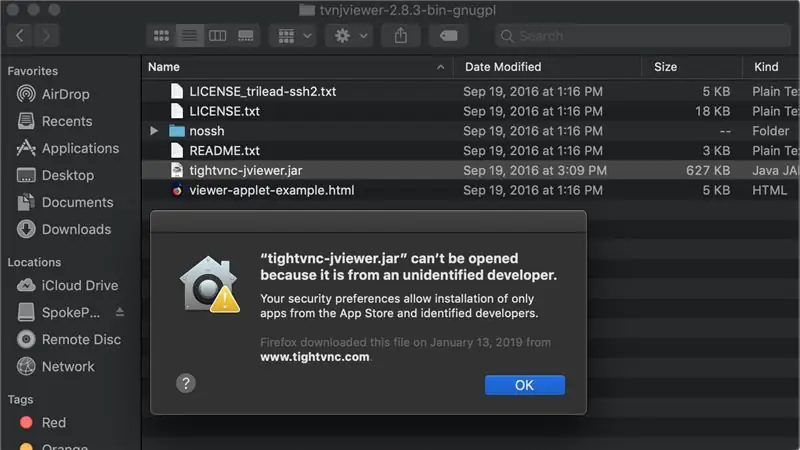Open Downloads in the sidebar

pos(64,230)
